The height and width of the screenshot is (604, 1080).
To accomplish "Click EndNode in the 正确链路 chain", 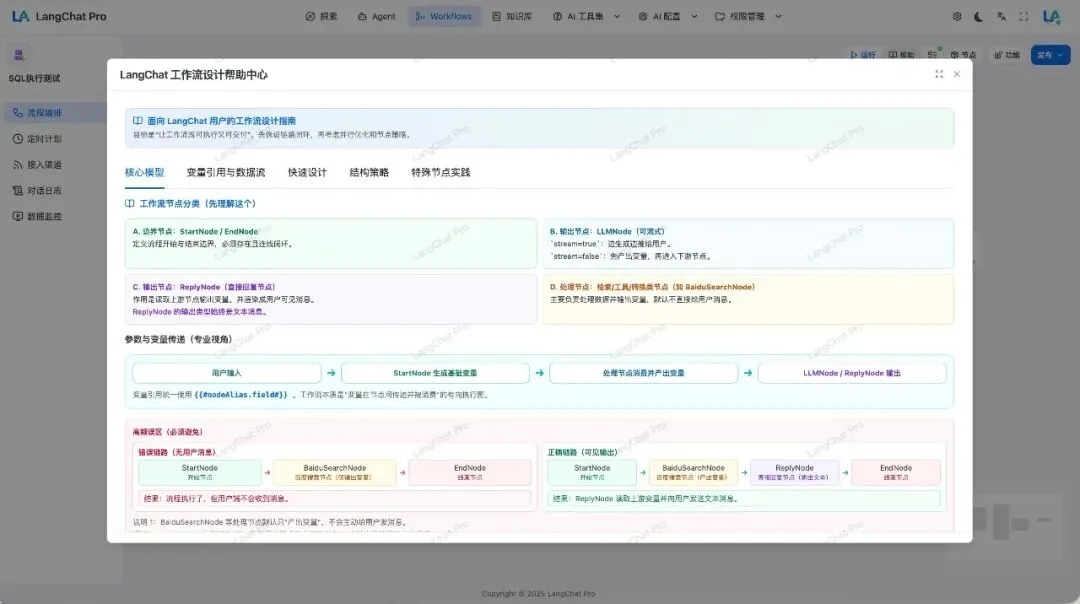I will coord(895,472).
